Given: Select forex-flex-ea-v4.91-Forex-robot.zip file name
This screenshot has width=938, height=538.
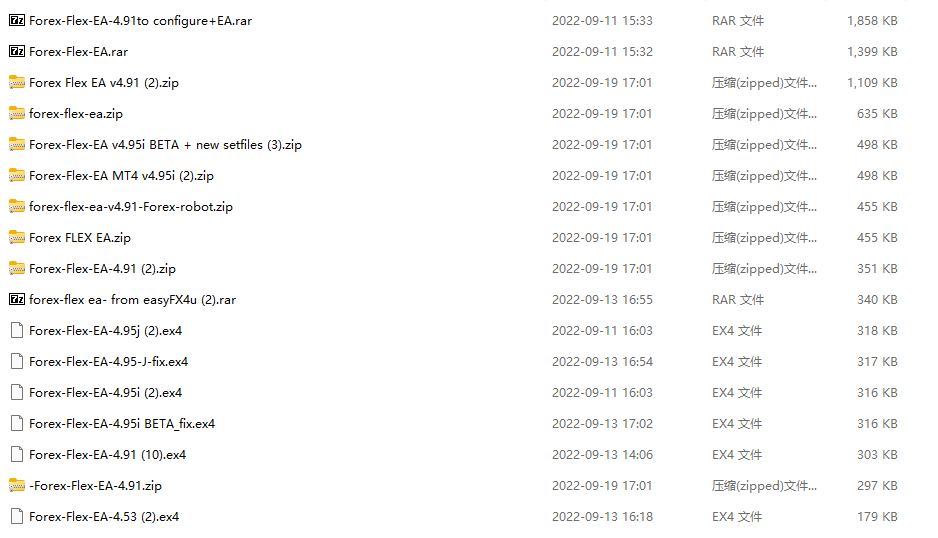Looking at the screenshot, I should pos(130,207).
